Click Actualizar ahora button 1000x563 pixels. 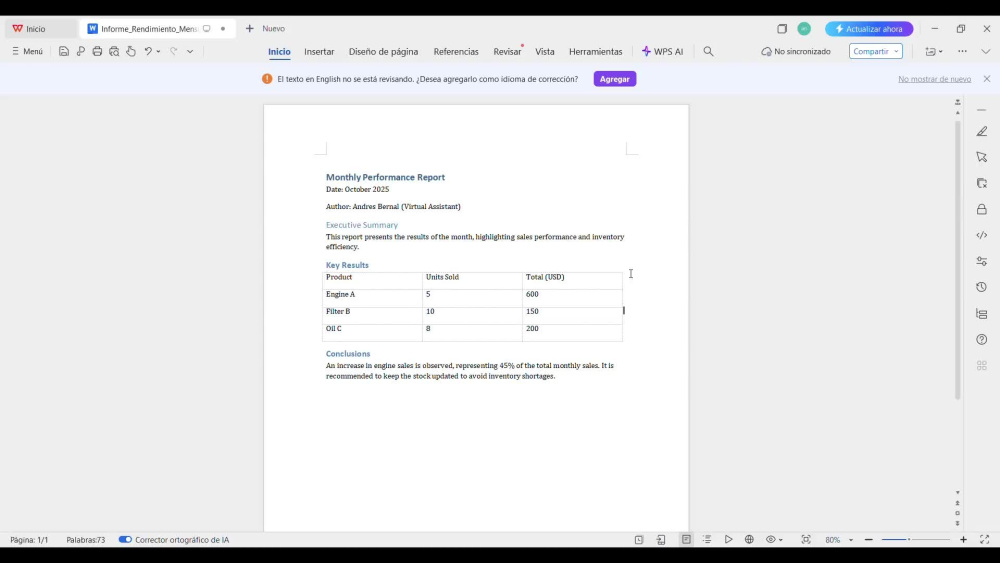pos(869,29)
